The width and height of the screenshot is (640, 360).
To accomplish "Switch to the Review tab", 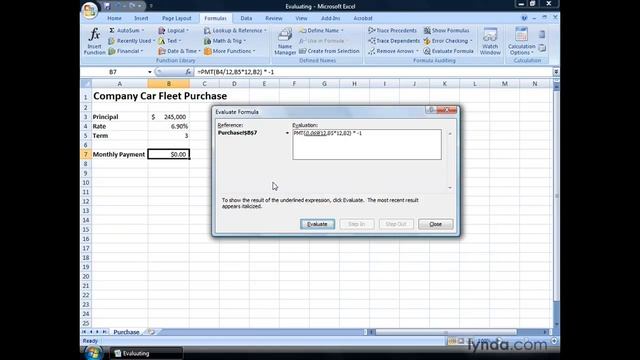I will pos(273,18).
